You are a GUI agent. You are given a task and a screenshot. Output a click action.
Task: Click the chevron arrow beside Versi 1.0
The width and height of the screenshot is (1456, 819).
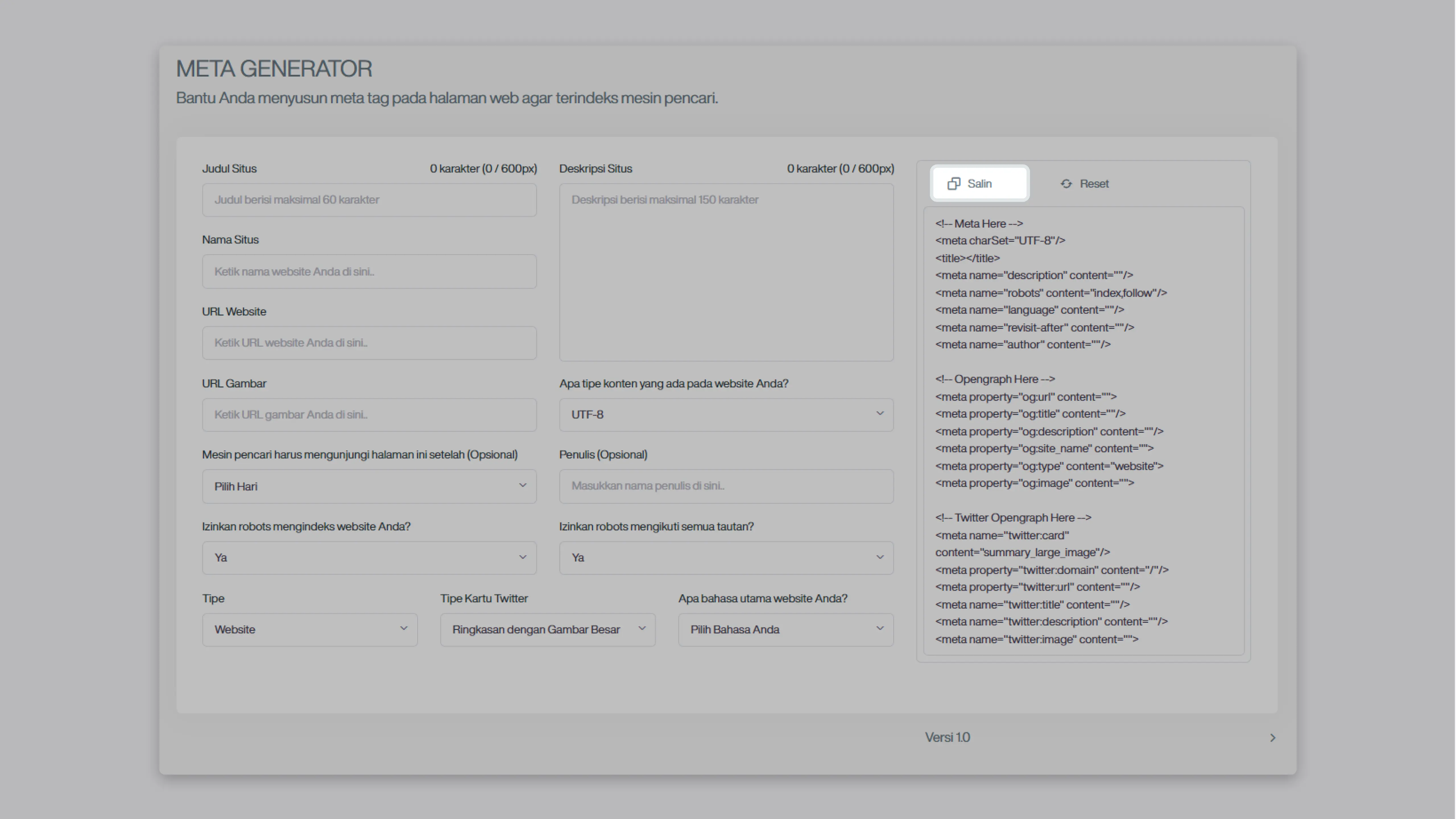coord(1272,738)
